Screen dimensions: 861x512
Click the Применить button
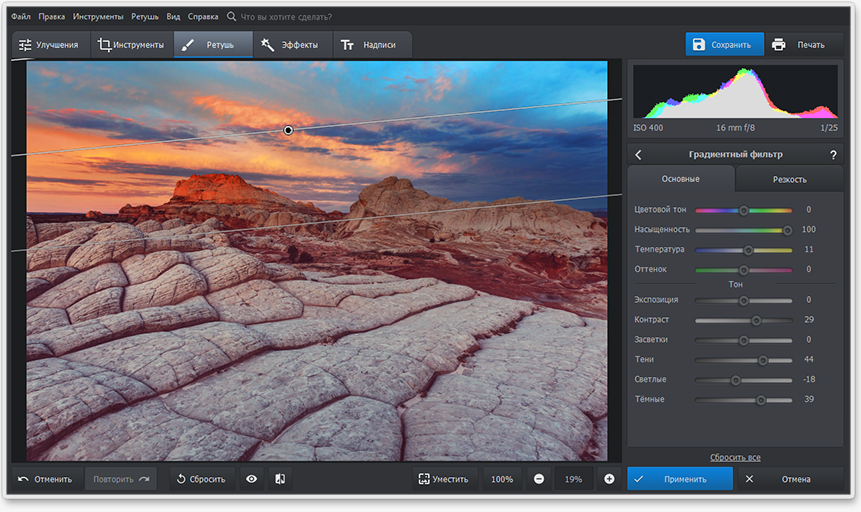[x=680, y=479]
